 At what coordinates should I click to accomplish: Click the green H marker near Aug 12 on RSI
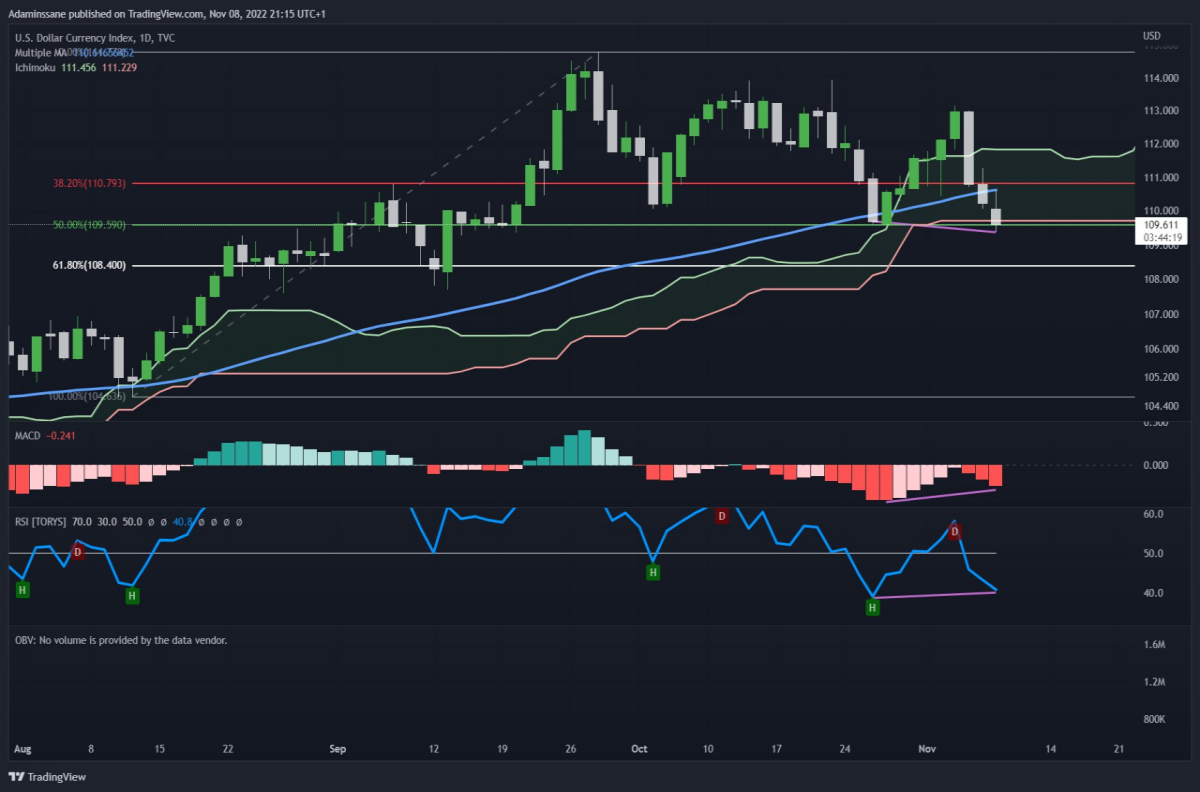(132, 596)
